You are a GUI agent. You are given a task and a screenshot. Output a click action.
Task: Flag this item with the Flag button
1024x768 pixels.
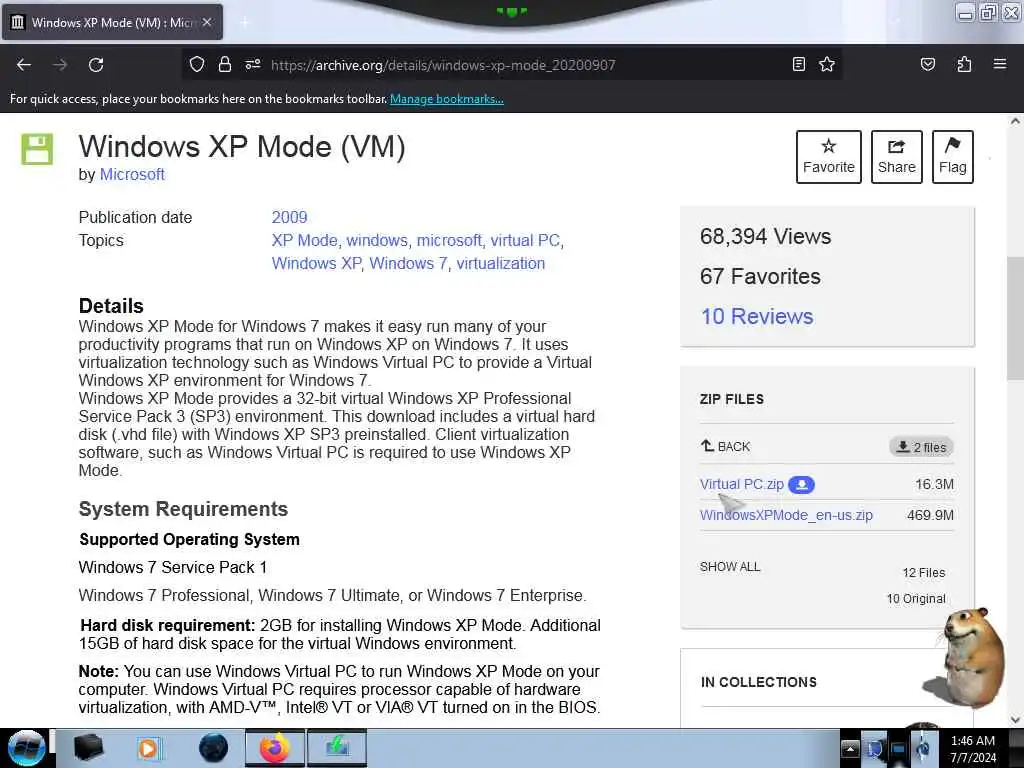[952, 157]
